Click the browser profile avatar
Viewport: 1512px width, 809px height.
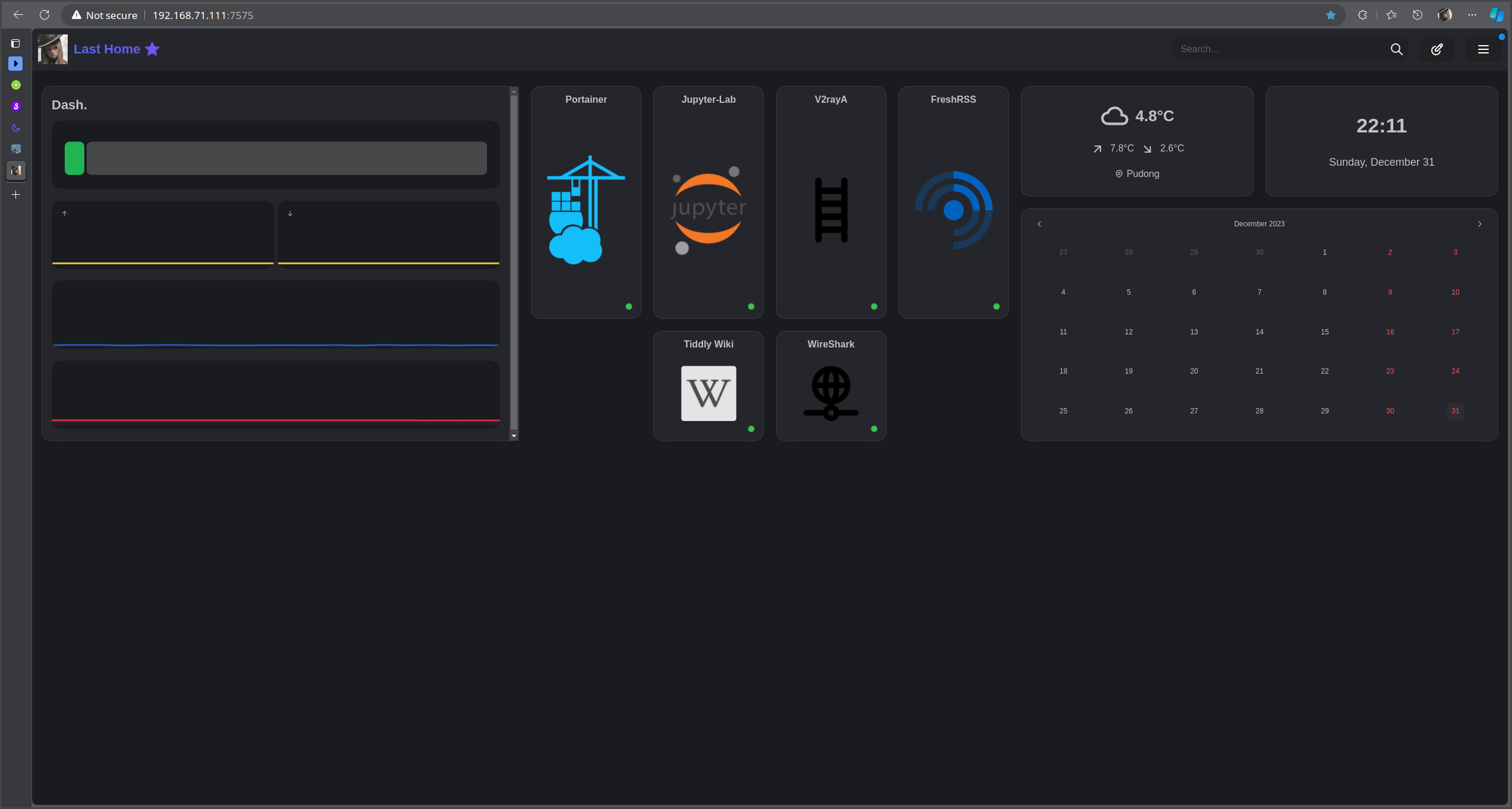[x=1444, y=15]
